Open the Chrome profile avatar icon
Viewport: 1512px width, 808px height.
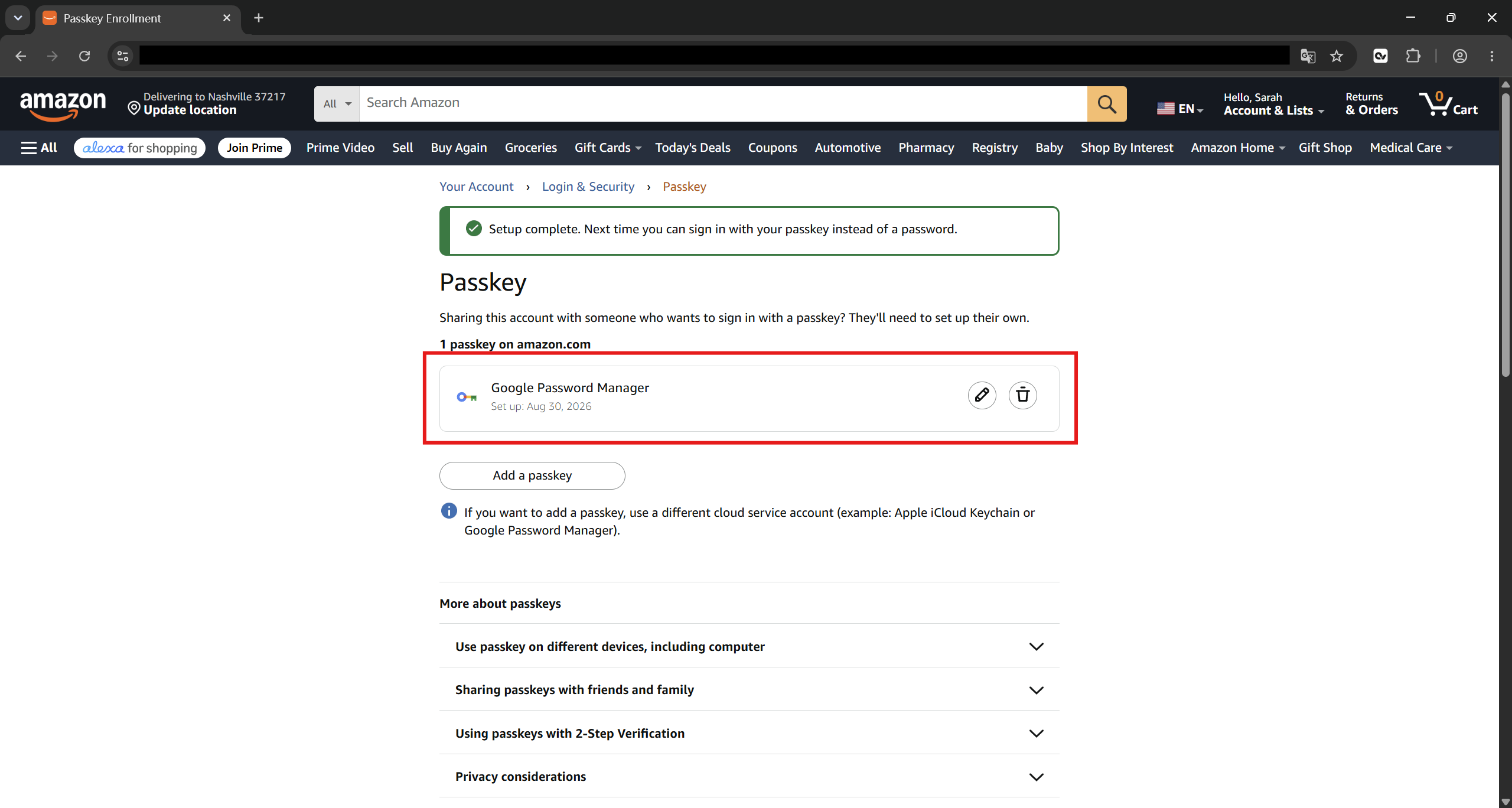click(x=1460, y=56)
